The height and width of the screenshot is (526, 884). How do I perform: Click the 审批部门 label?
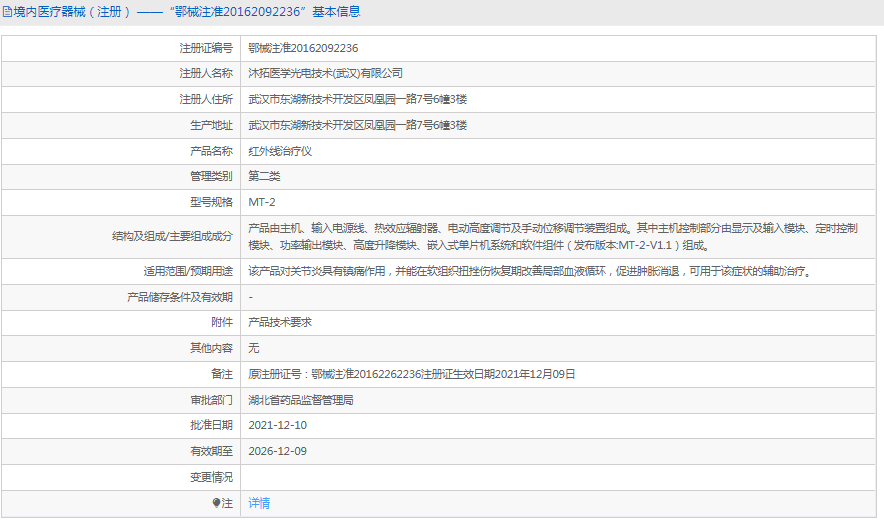coord(211,400)
